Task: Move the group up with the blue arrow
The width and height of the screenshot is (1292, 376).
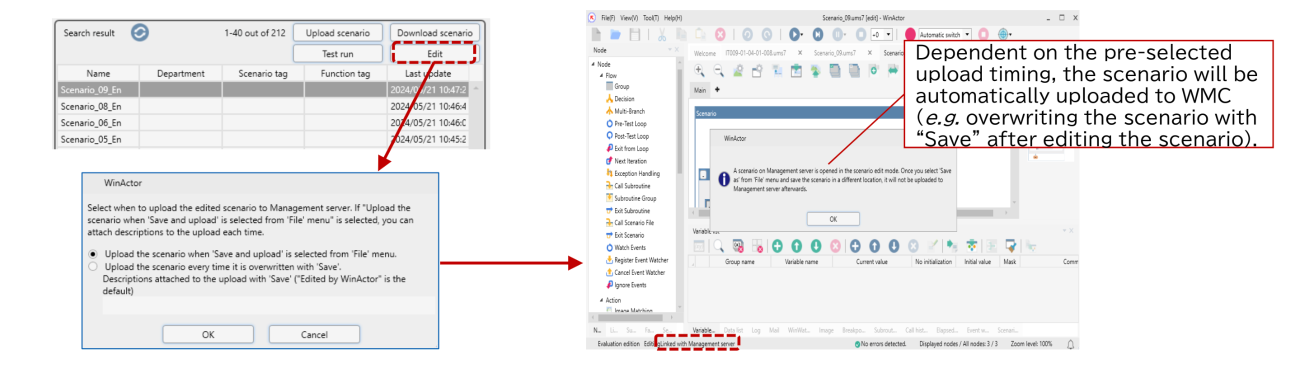Action: click(x=874, y=246)
